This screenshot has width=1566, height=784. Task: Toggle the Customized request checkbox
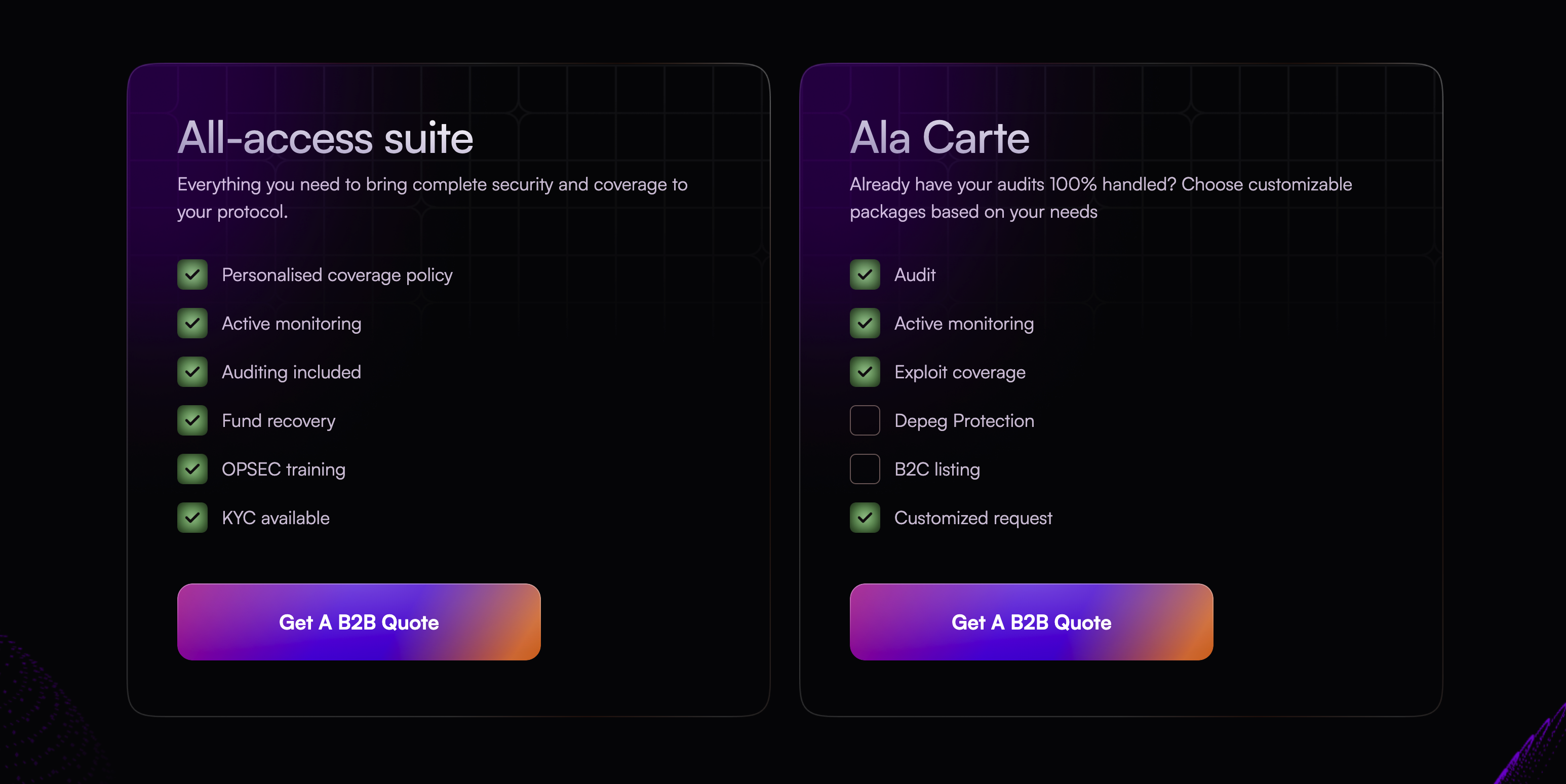pyautogui.click(x=865, y=518)
